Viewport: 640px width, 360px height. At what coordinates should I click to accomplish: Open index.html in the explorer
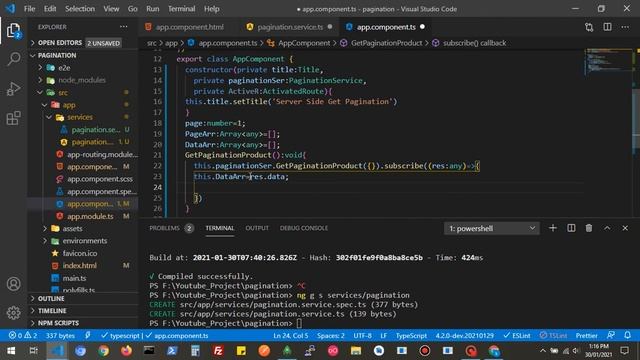click(83, 265)
